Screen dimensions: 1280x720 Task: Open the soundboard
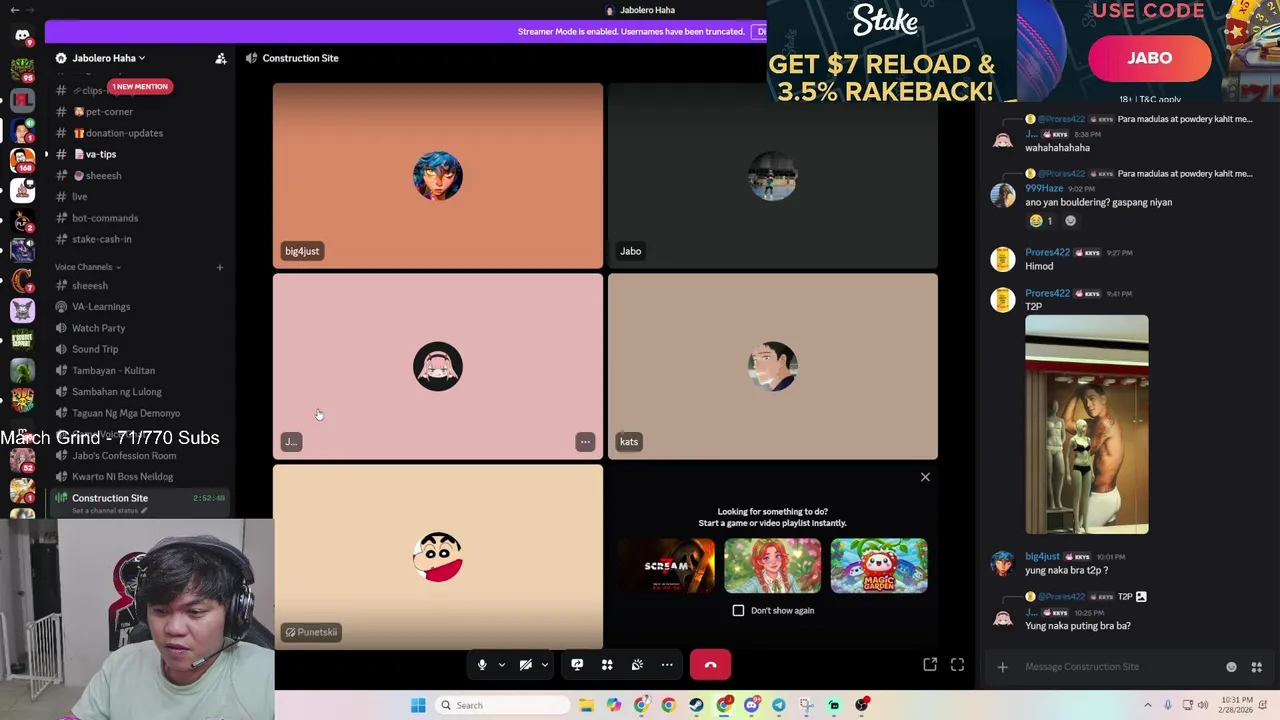coord(637,665)
